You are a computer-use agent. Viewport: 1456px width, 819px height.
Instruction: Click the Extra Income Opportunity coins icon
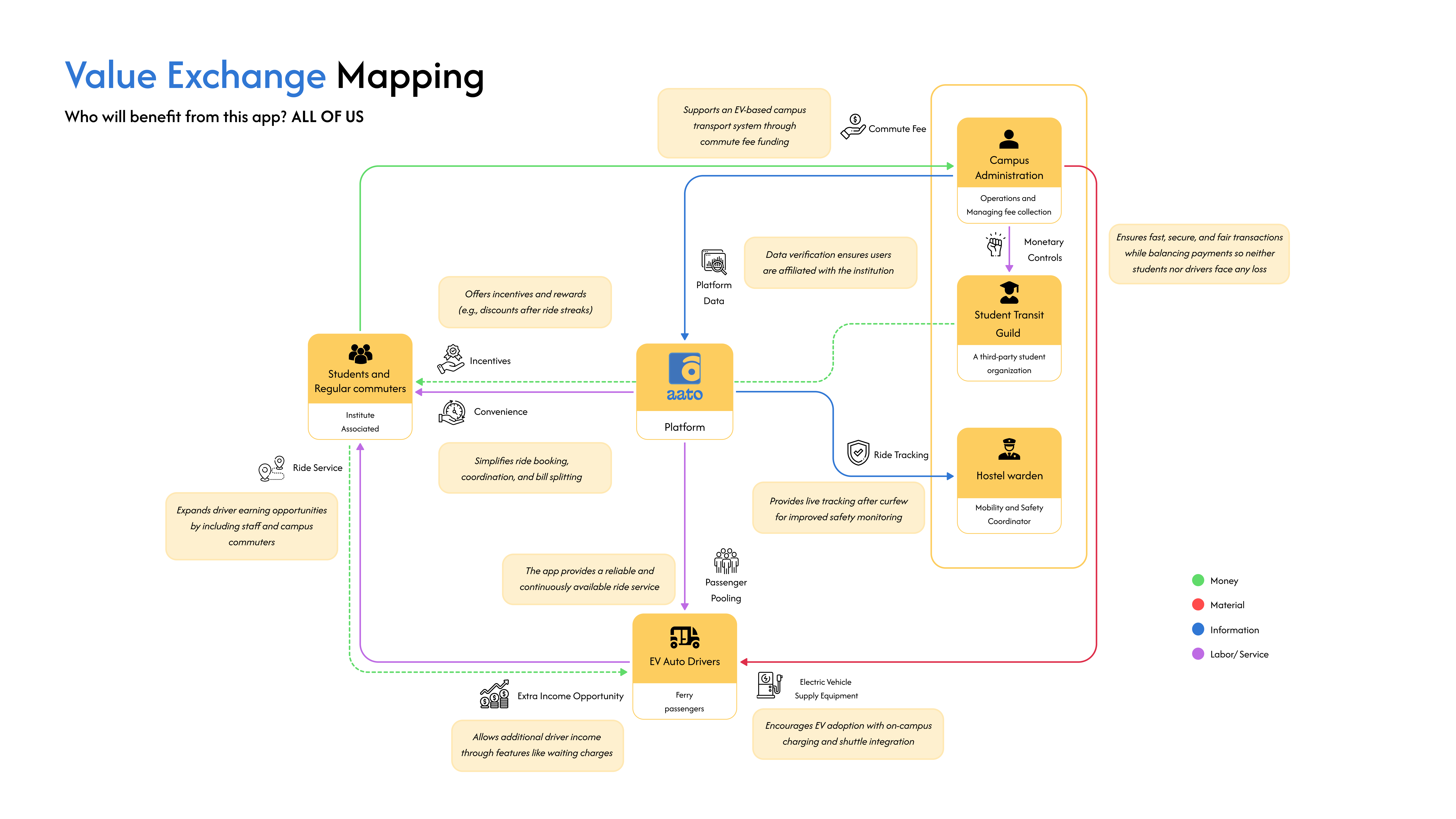[495, 694]
